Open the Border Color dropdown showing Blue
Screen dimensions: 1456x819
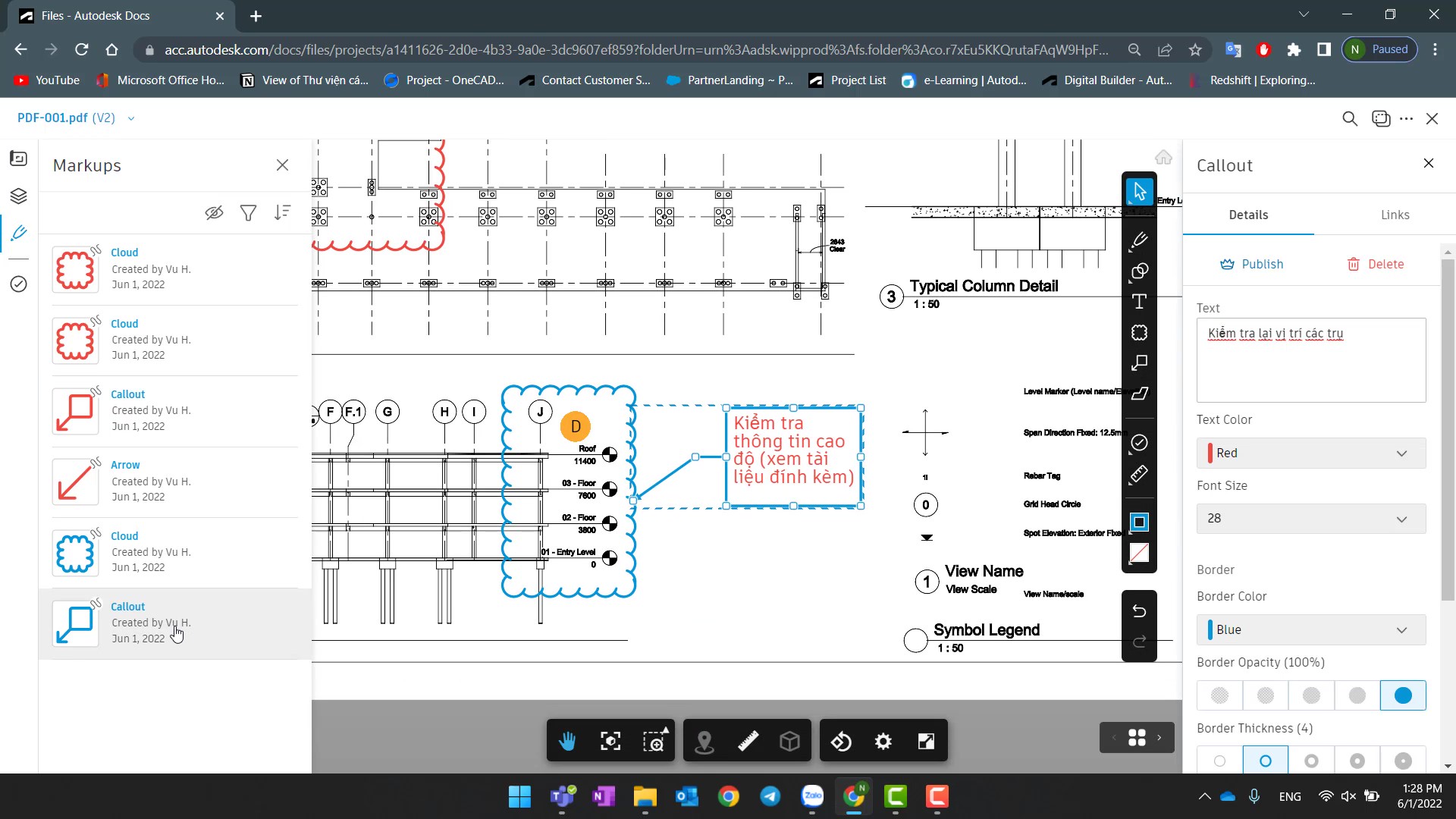pyautogui.click(x=1311, y=629)
